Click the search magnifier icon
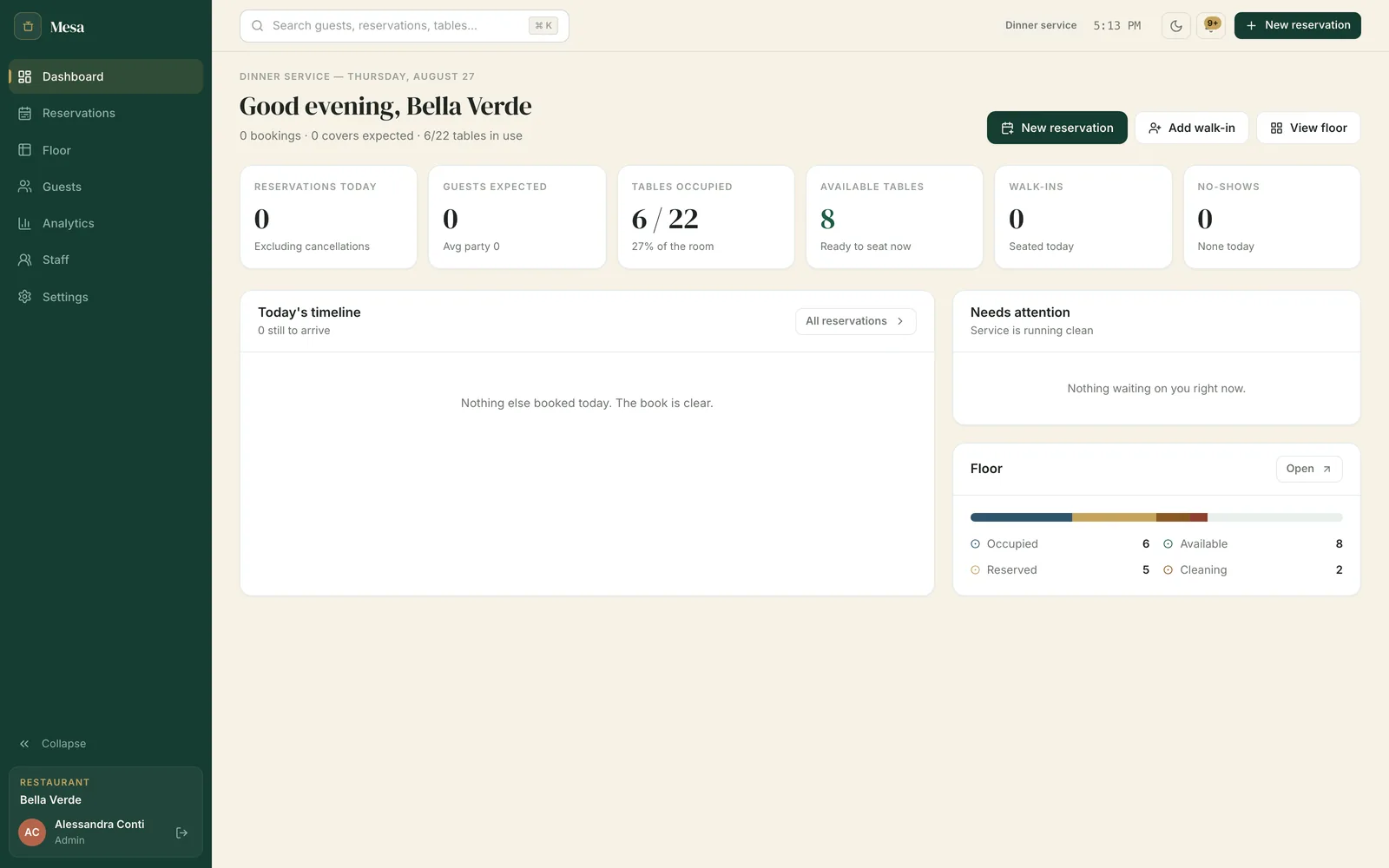1389x868 pixels. click(x=257, y=26)
